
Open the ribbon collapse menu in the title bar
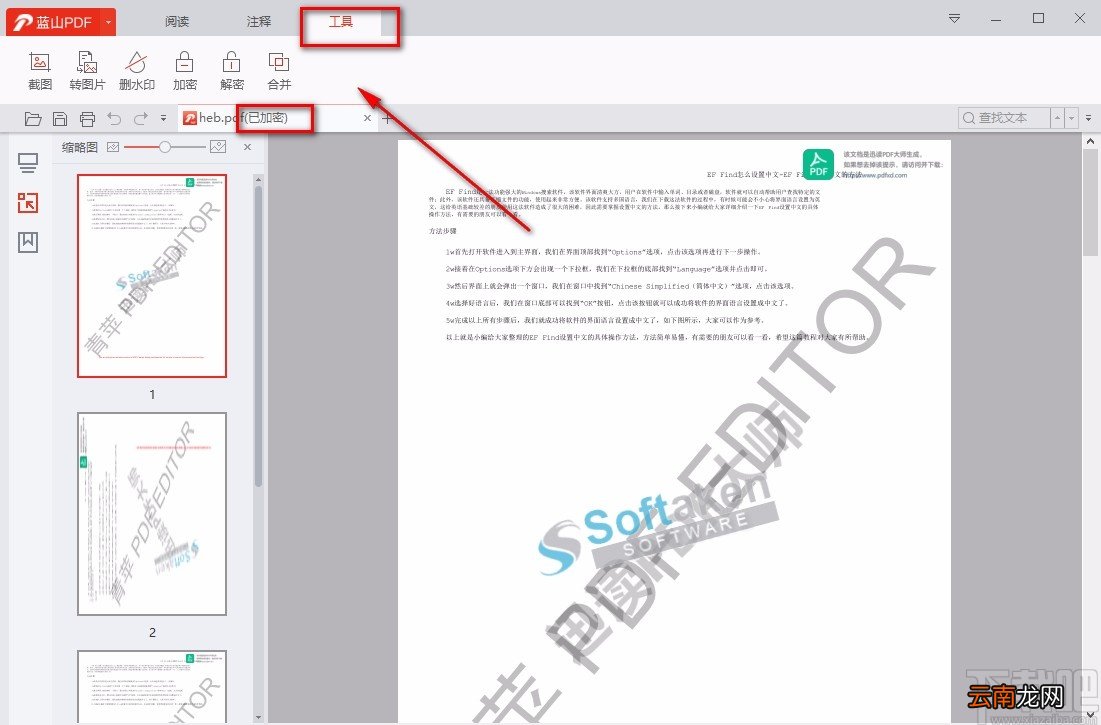click(954, 18)
